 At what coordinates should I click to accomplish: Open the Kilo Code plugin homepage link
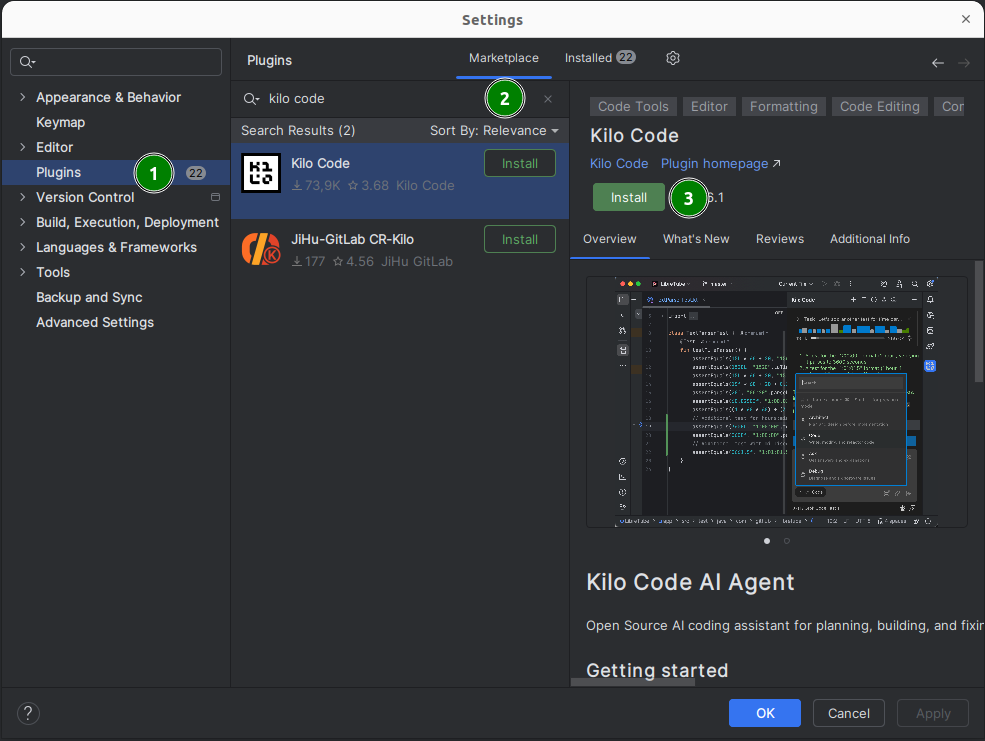[x=712, y=163]
